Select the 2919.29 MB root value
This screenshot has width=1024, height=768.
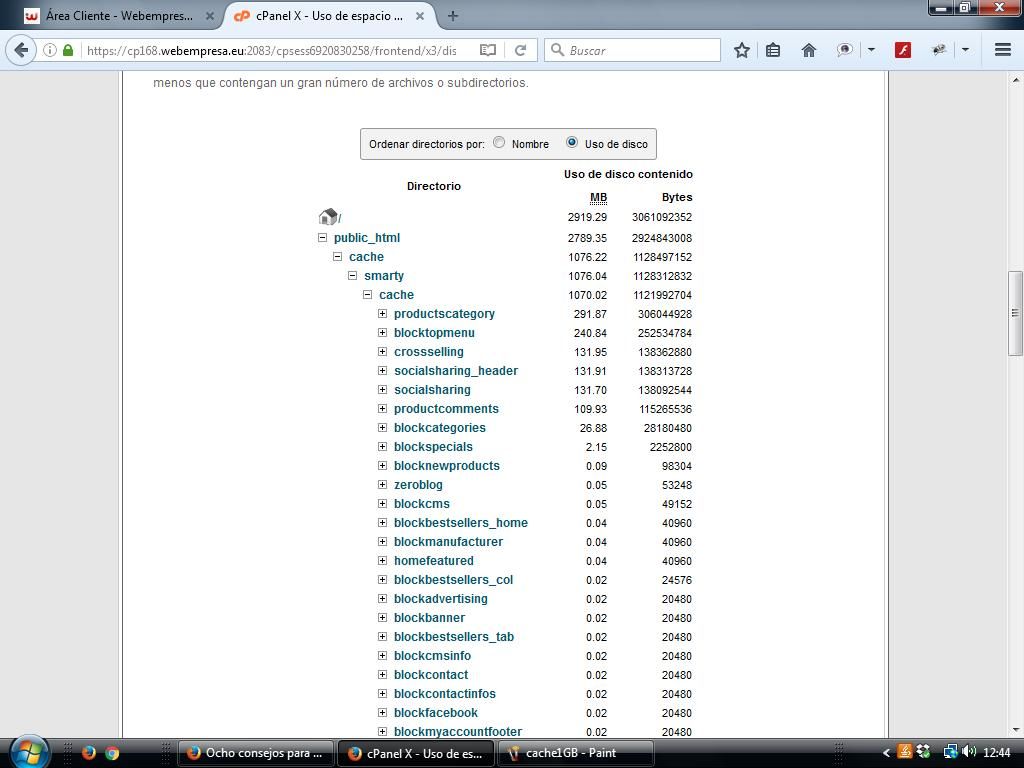coord(587,217)
